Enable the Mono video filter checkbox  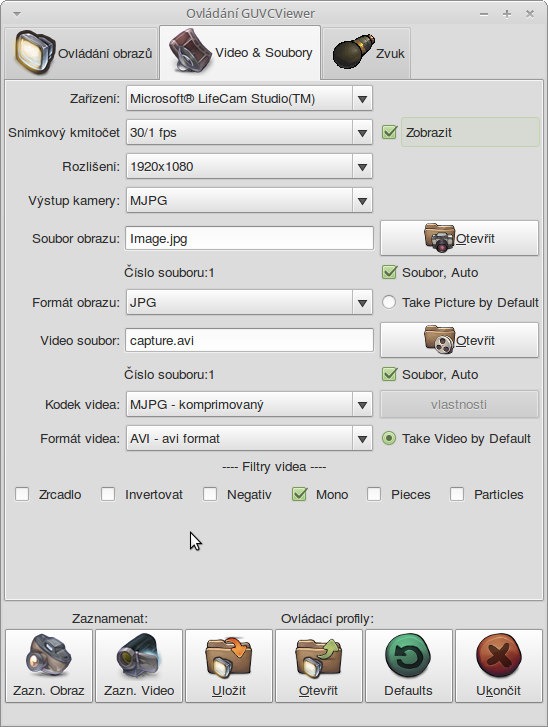pyautogui.click(x=299, y=494)
